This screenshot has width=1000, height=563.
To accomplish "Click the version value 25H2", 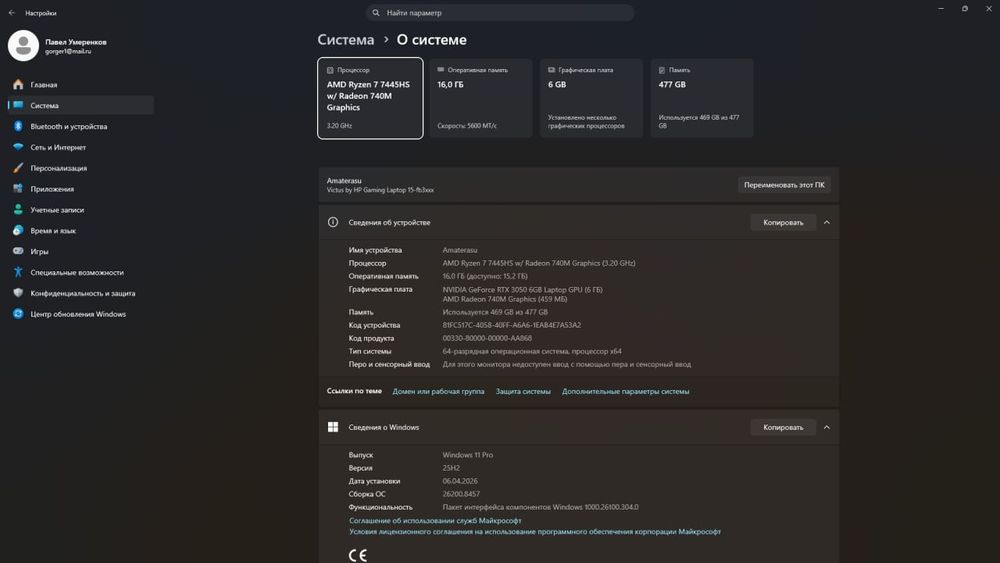I will pos(451,468).
